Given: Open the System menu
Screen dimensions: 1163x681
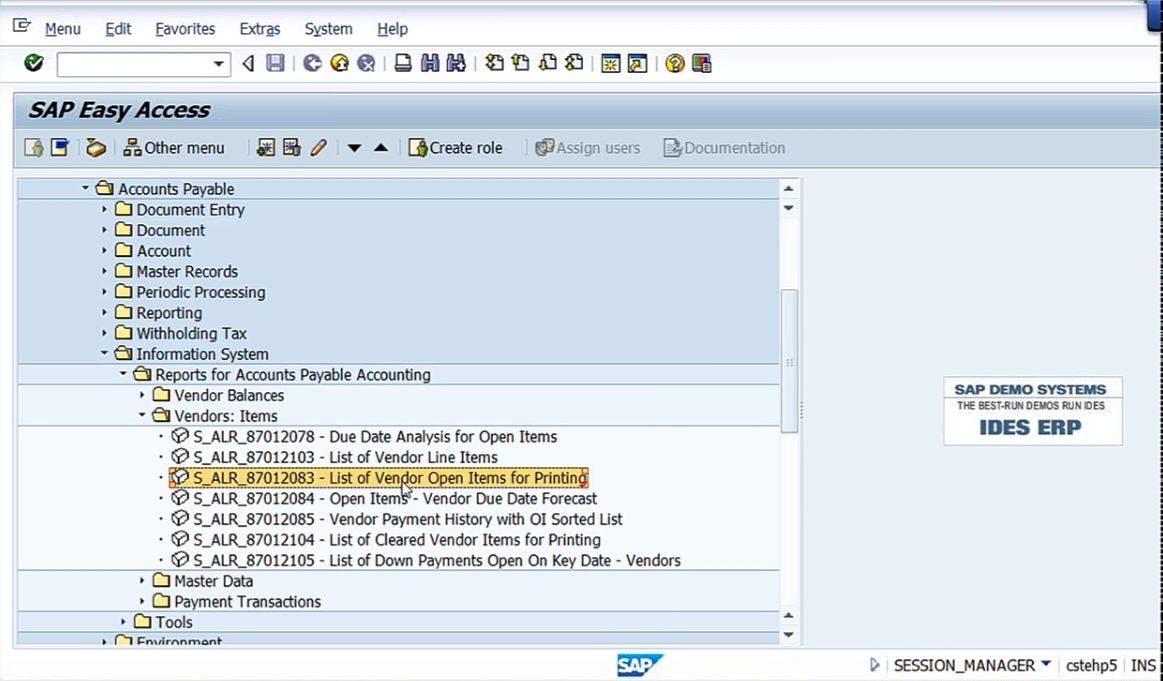Looking at the screenshot, I should pyautogui.click(x=329, y=29).
